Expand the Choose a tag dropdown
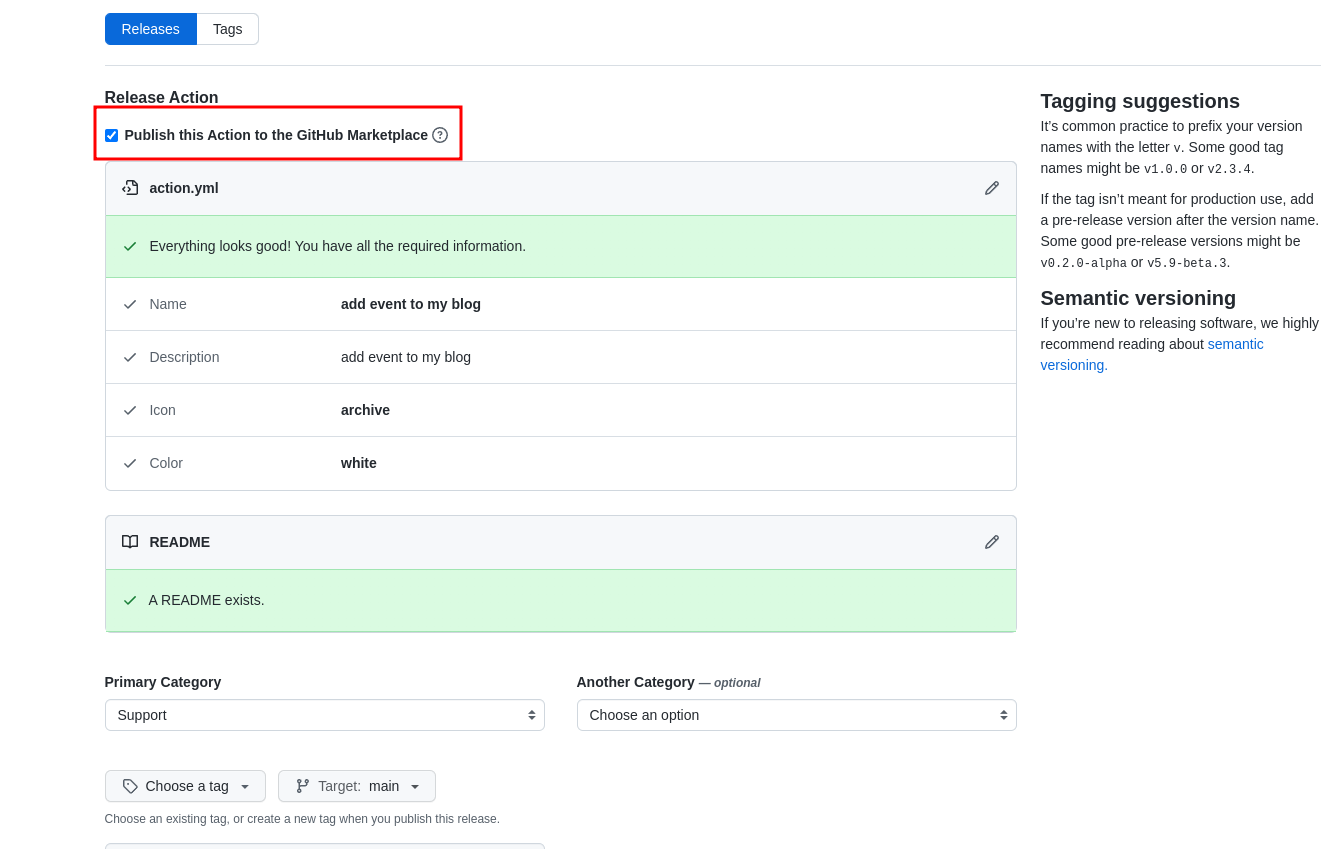1330x849 pixels. point(185,786)
